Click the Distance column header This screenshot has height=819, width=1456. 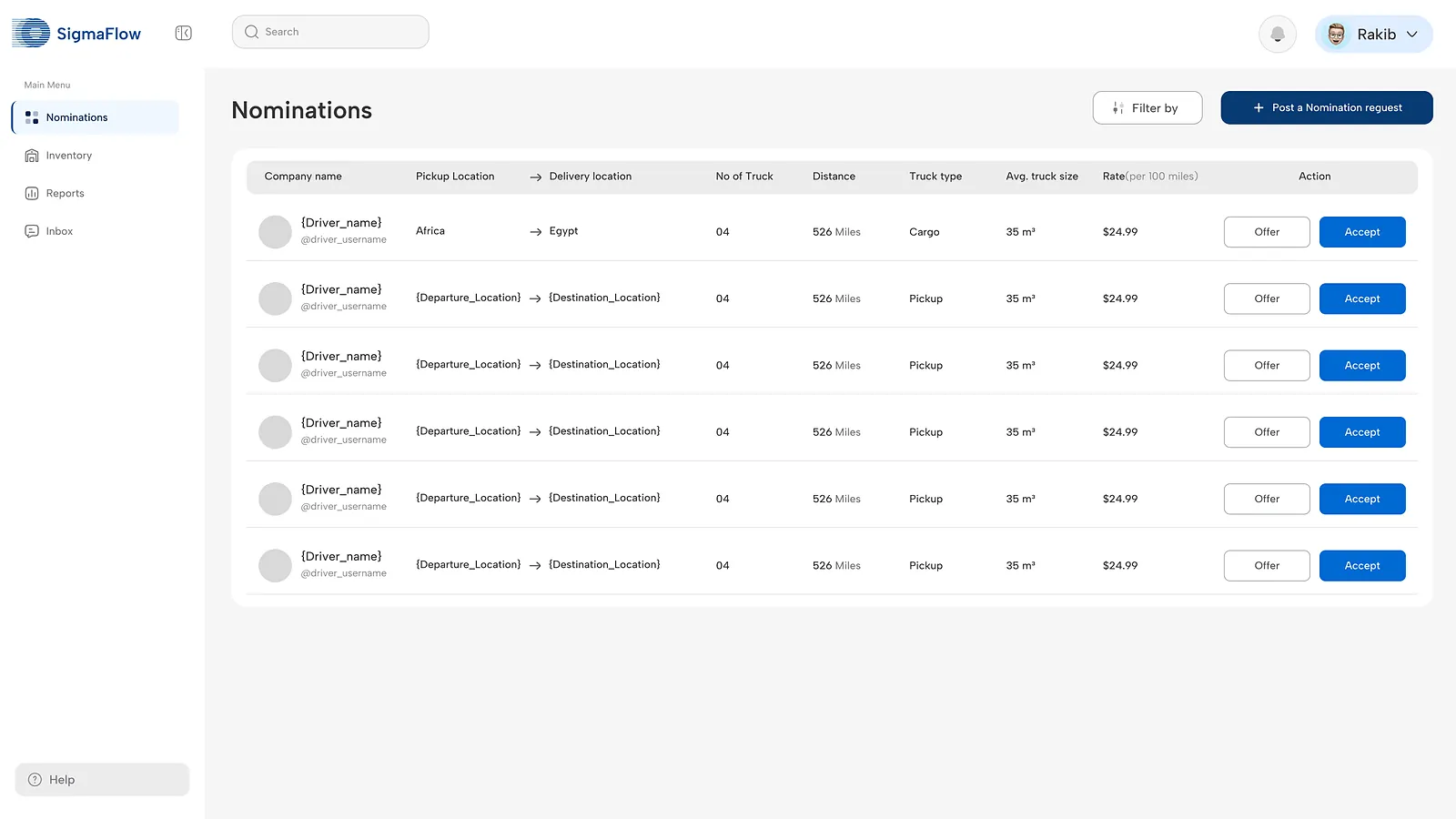pos(834,177)
